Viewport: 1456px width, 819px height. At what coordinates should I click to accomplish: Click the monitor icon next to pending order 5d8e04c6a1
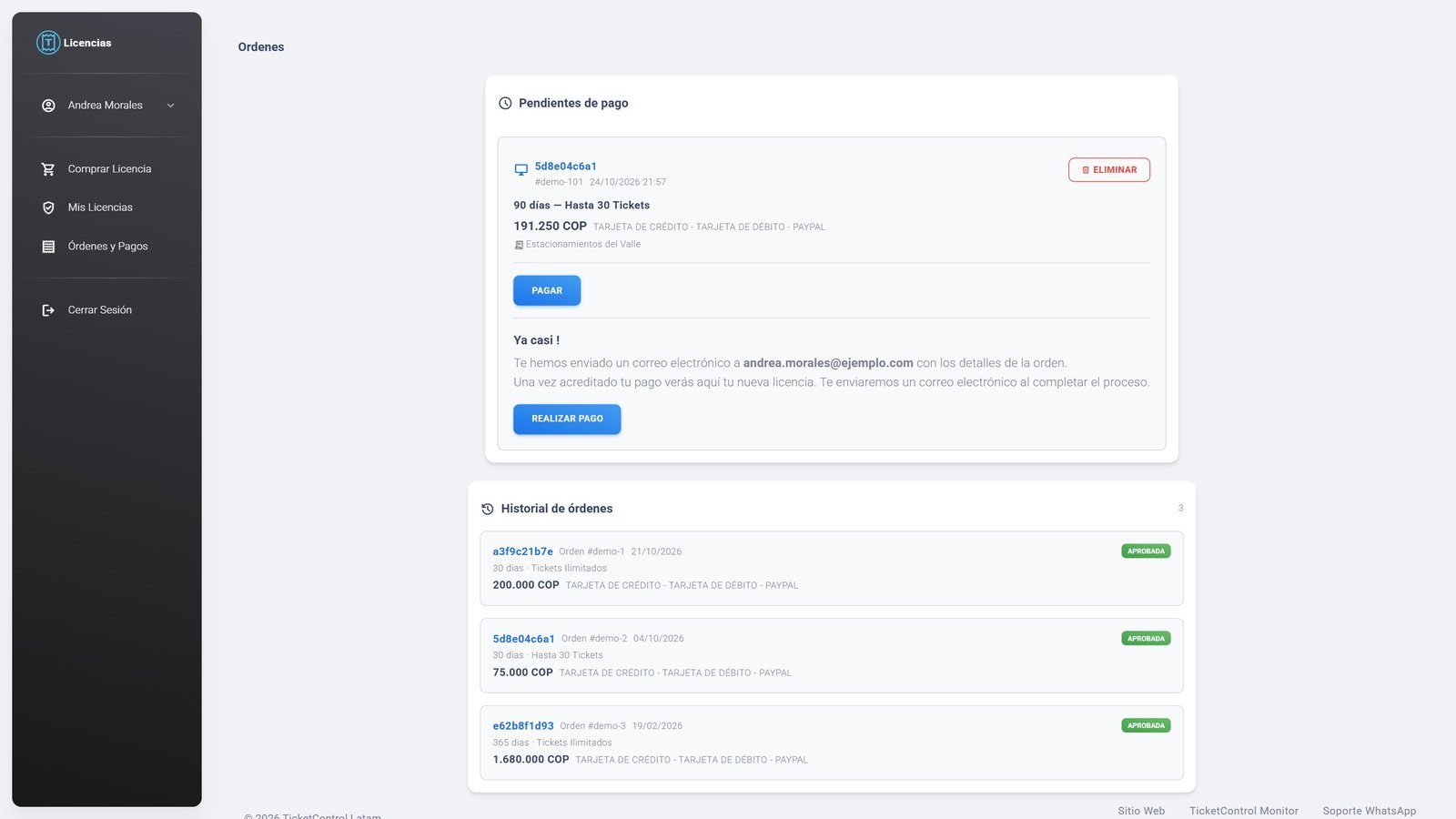(521, 170)
